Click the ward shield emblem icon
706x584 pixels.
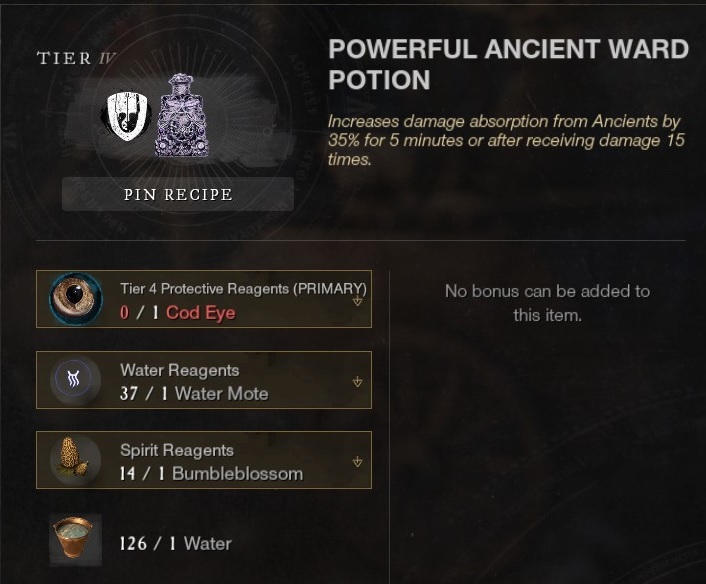point(126,116)
